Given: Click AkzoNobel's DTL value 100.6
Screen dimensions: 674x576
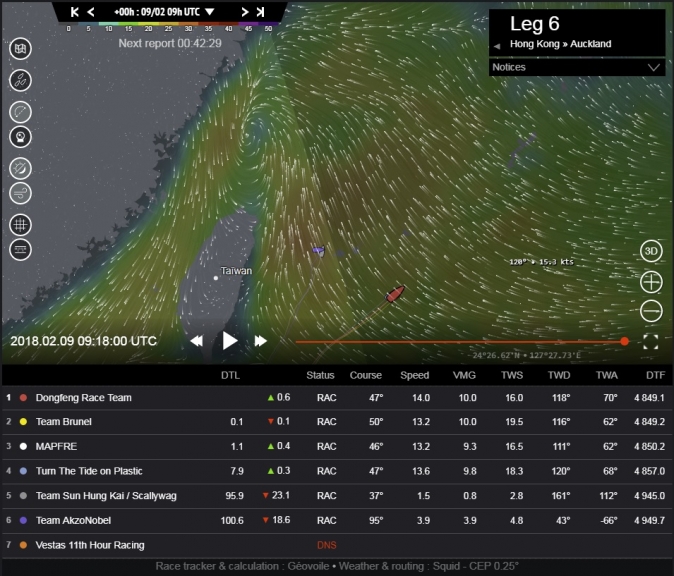Looking at the screenshot, I should click(232, 521).
